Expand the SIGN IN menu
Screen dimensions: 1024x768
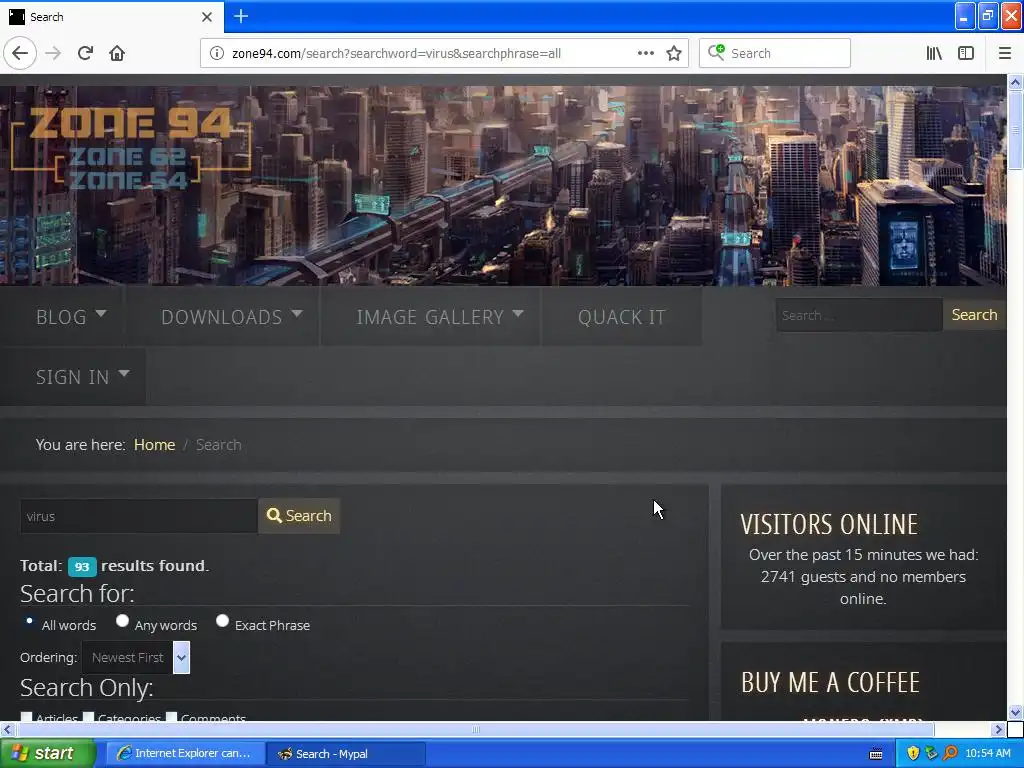[82, 377]
